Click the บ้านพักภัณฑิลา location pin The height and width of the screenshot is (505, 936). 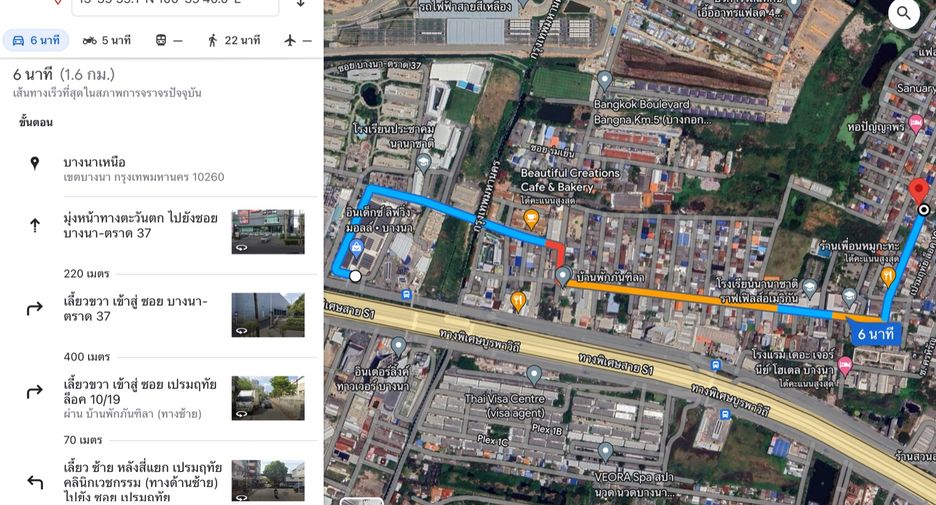pyautogui.click(x=562, y=277)
